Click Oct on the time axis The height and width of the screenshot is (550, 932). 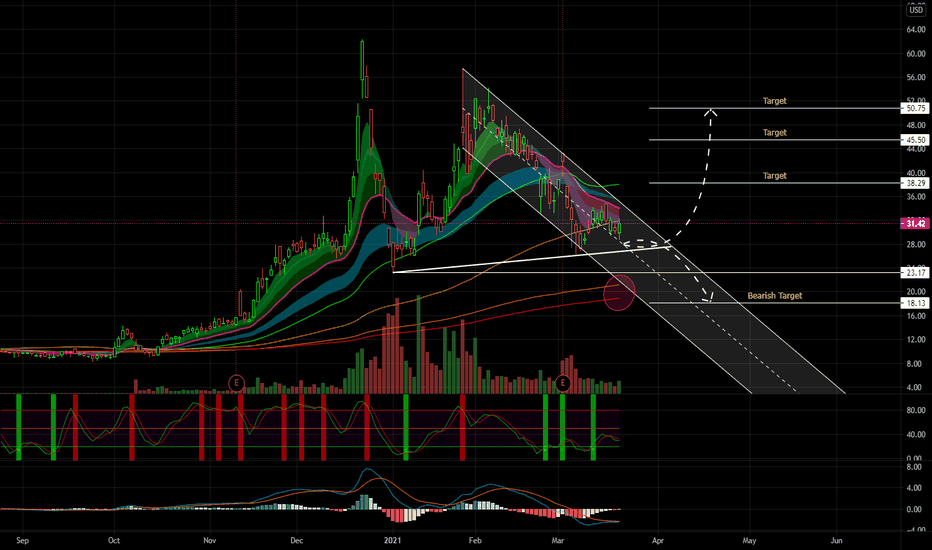click(114, 540)
